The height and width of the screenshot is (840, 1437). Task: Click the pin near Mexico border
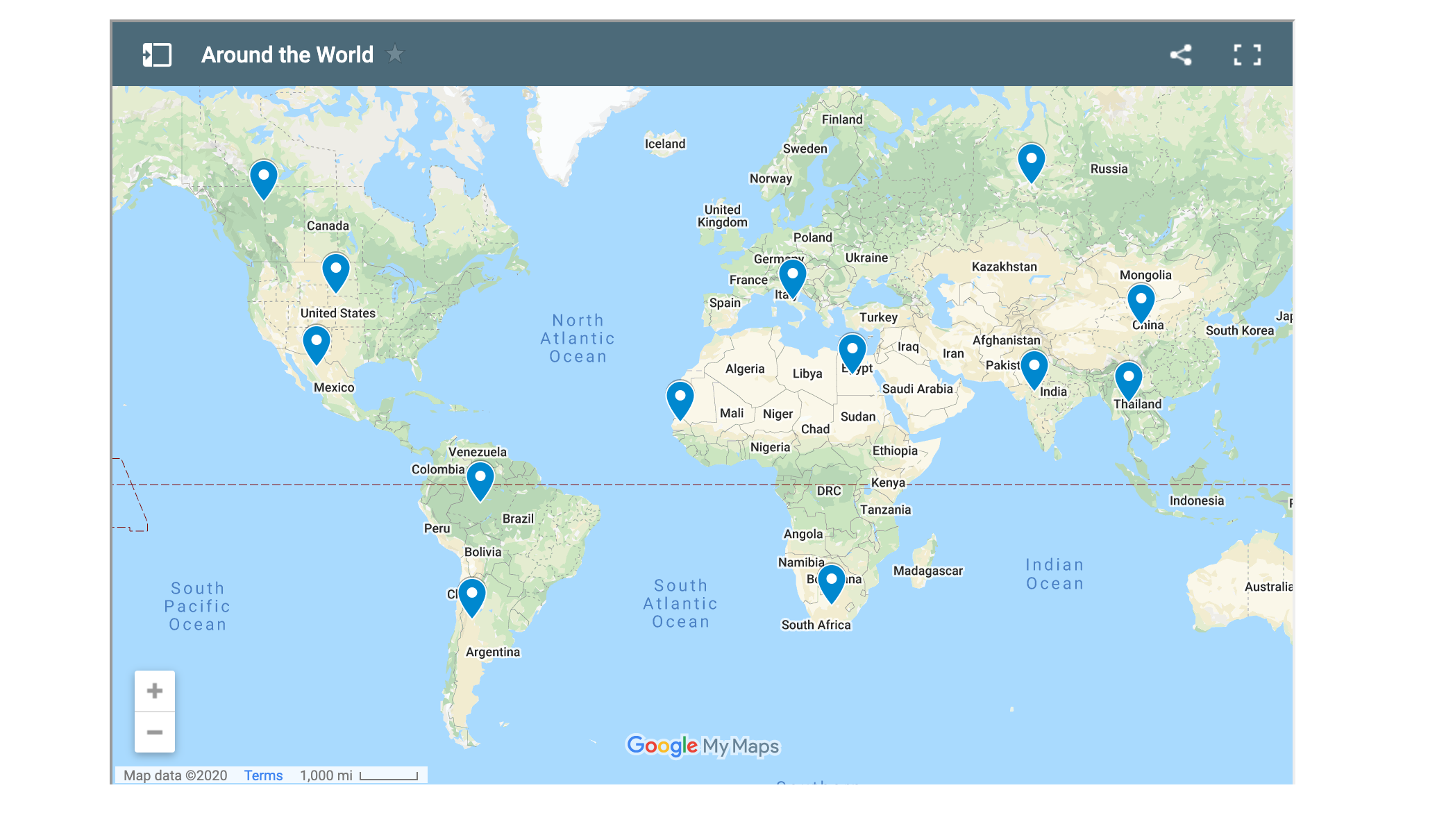(317, 344)
